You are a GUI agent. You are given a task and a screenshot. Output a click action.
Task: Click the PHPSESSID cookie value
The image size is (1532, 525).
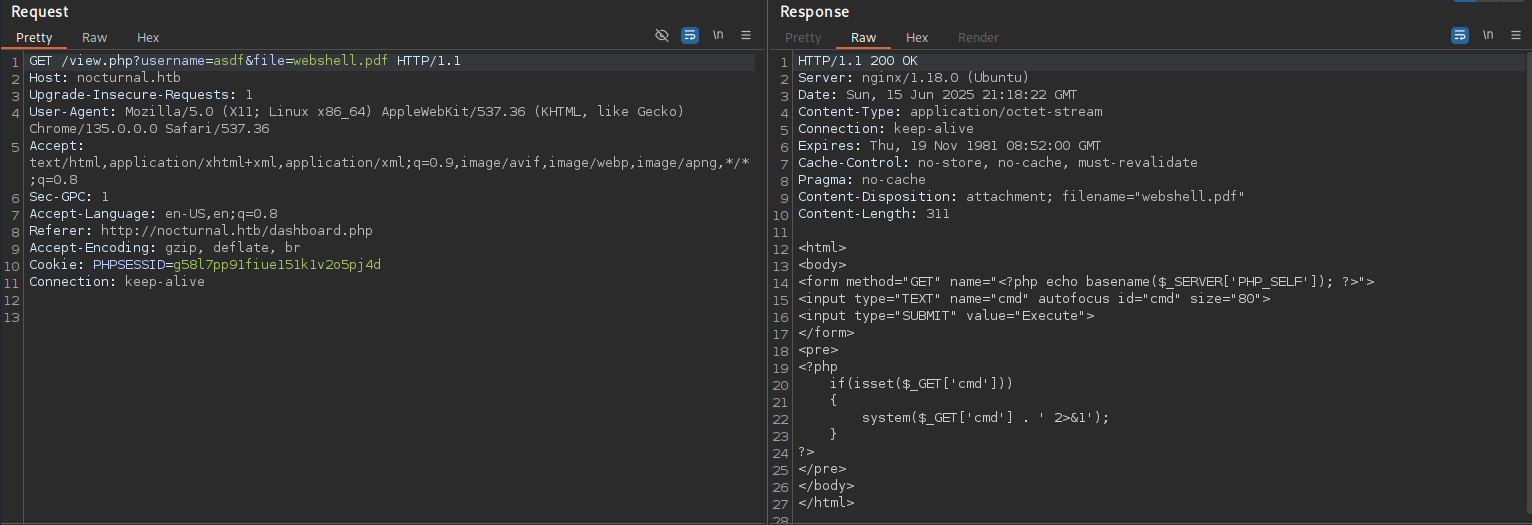277,265
